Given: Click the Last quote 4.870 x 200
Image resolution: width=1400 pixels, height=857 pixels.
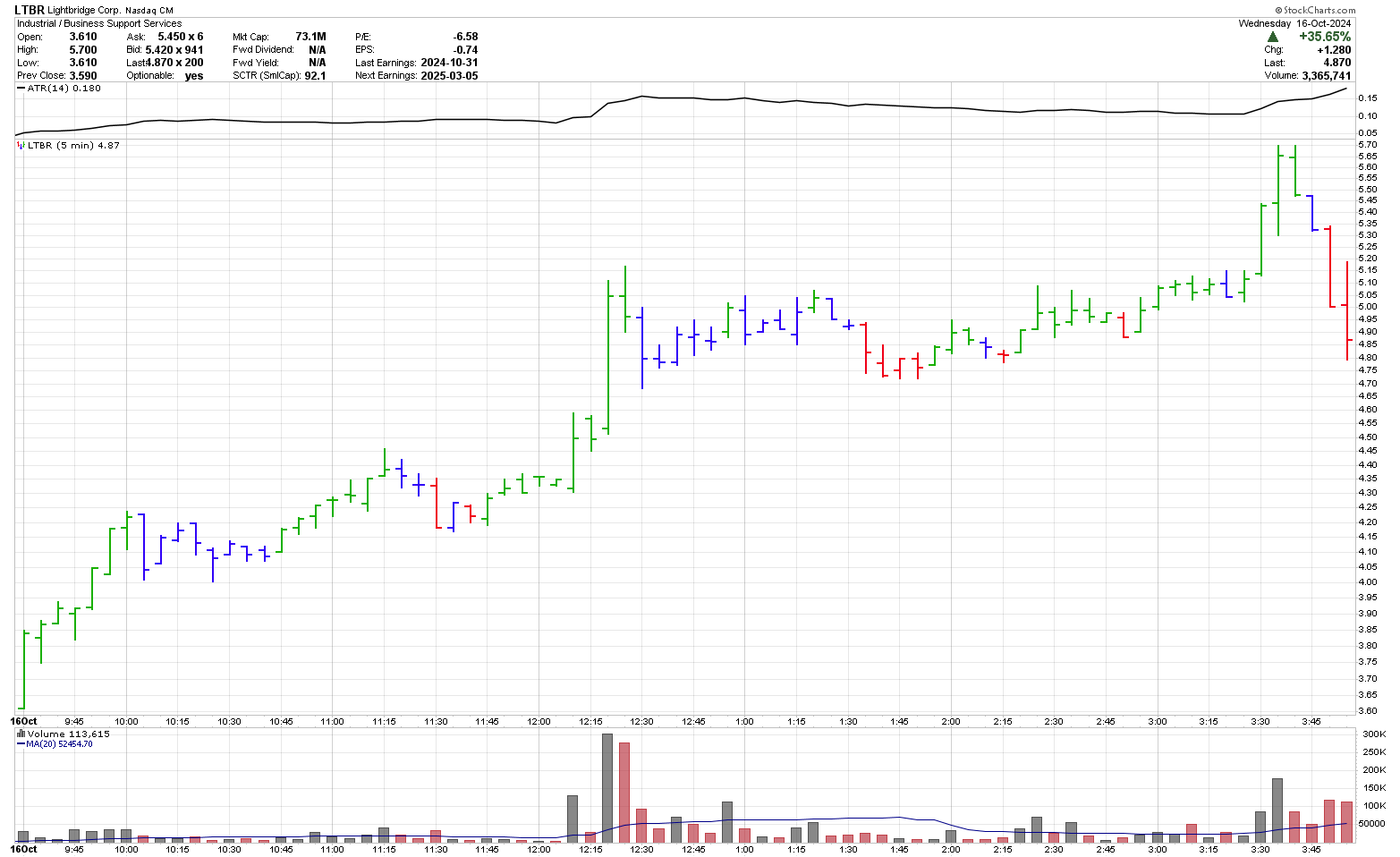Looking at the screenshot, I should (174, 63).
